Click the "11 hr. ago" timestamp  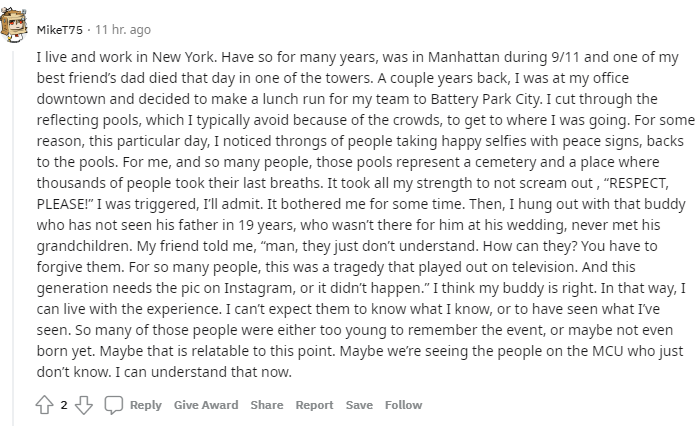[x=123, y=30]
